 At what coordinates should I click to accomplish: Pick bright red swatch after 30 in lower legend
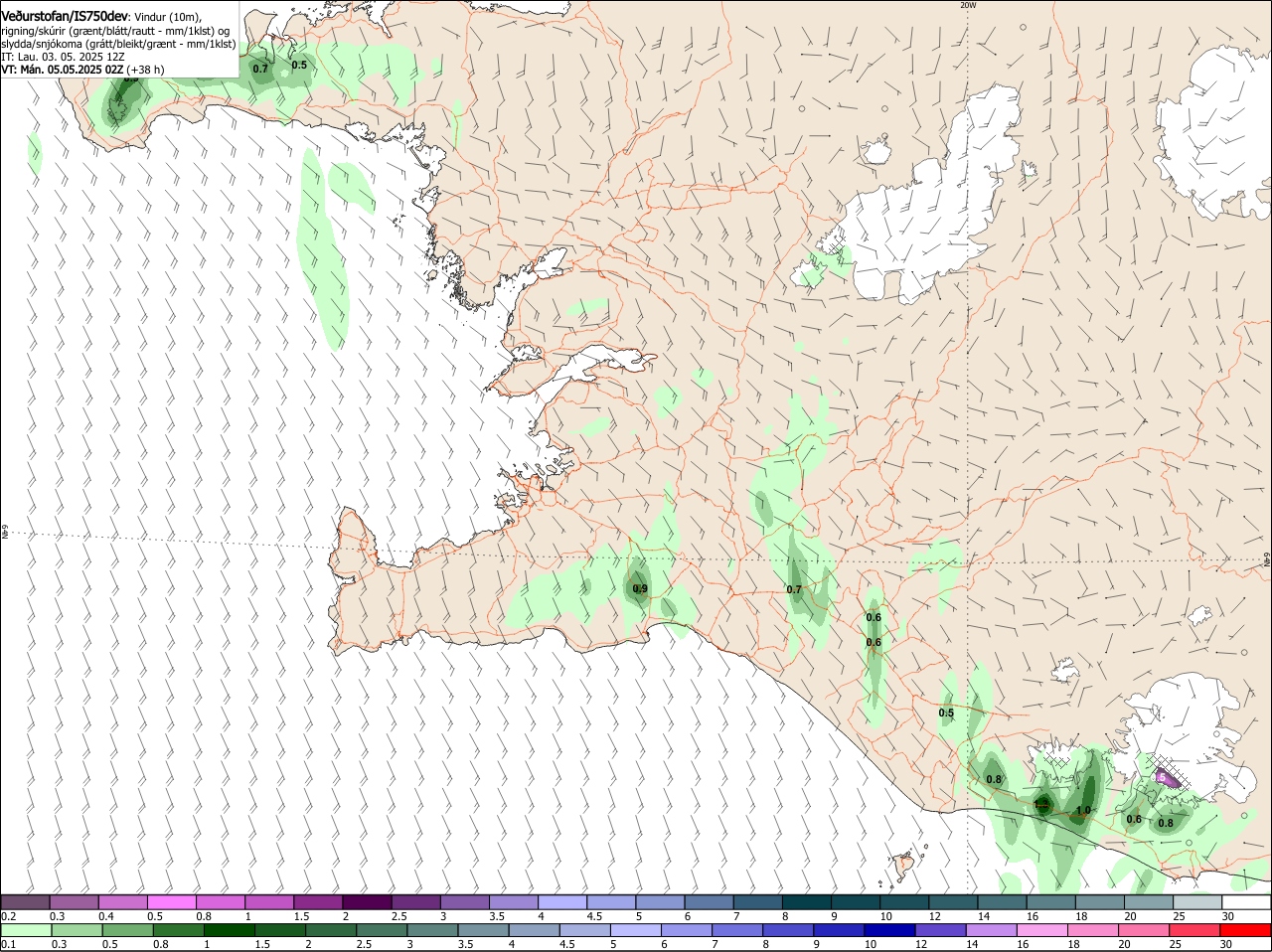tap(1246, 930)
